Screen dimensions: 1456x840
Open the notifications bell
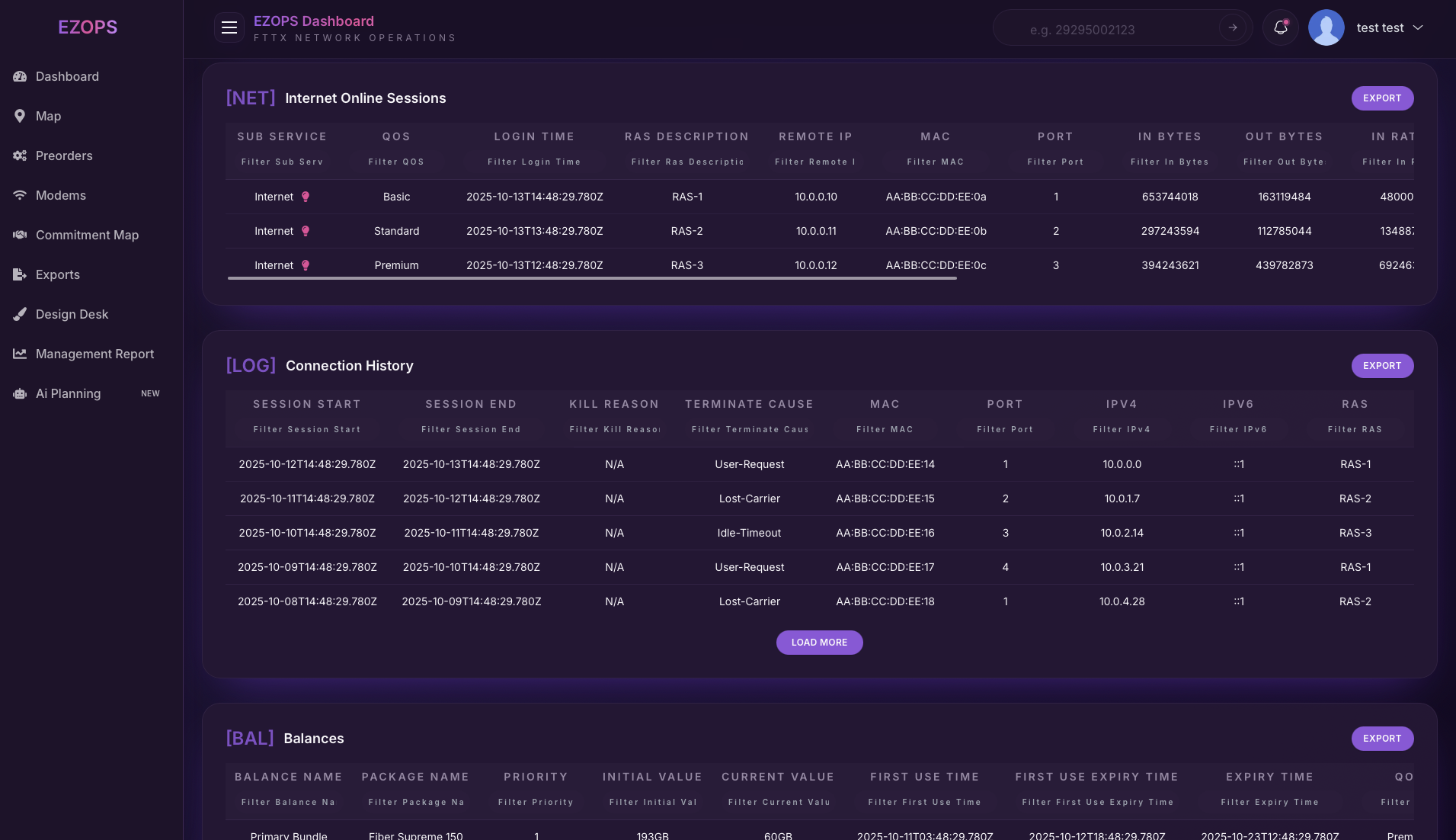pos(1280,28)
